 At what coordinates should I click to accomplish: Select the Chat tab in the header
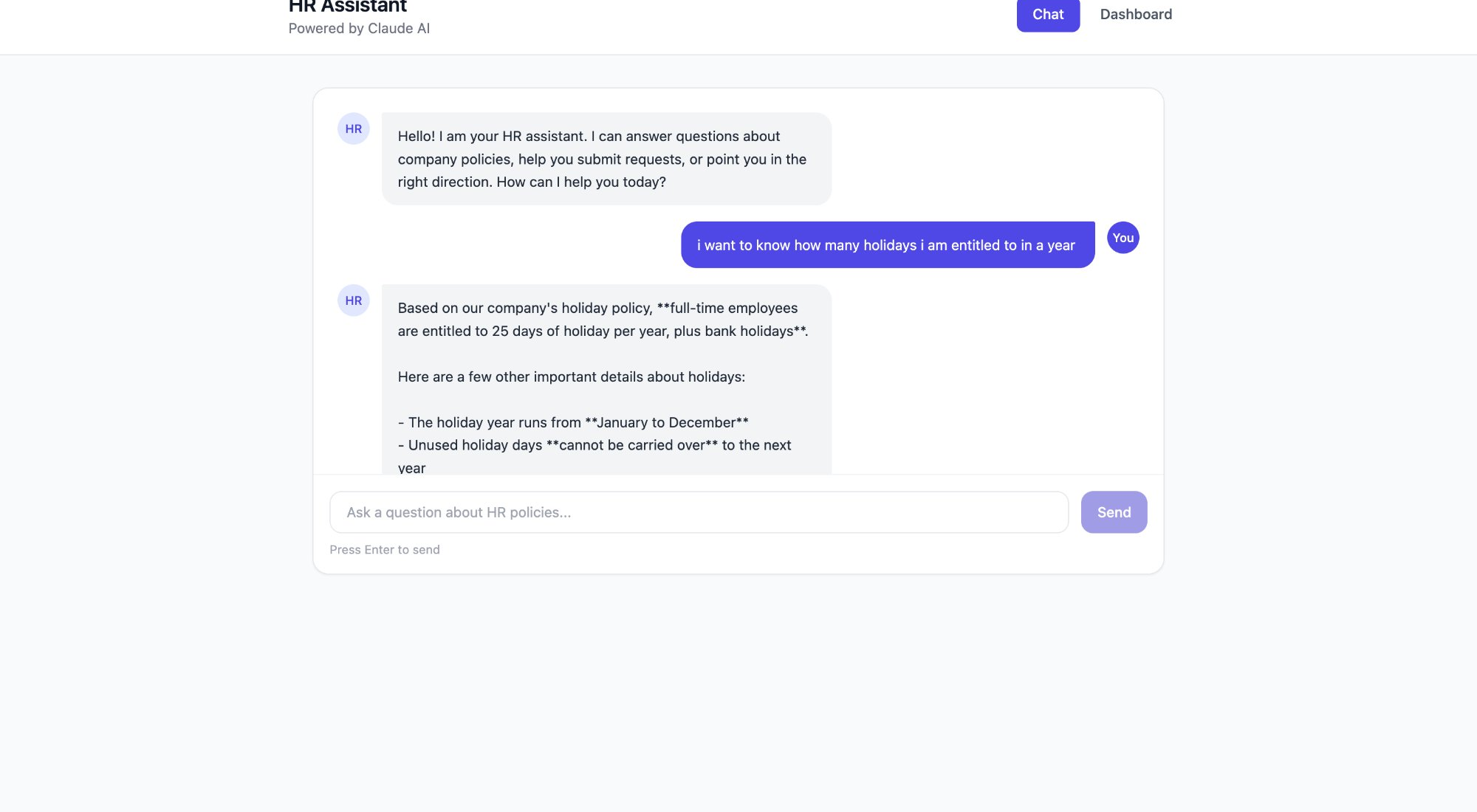[1047, 14]
